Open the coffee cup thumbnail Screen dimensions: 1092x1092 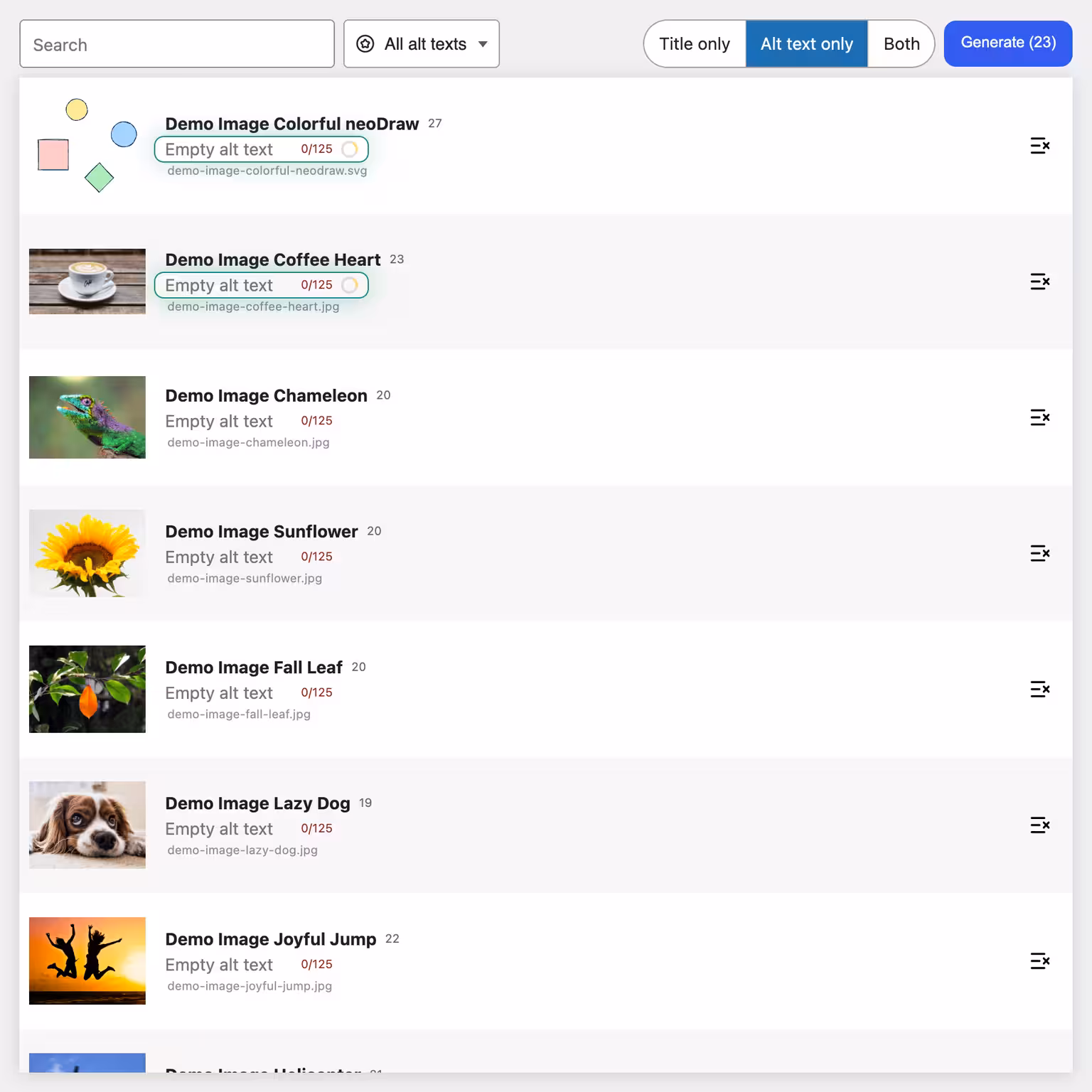(87, 282)
